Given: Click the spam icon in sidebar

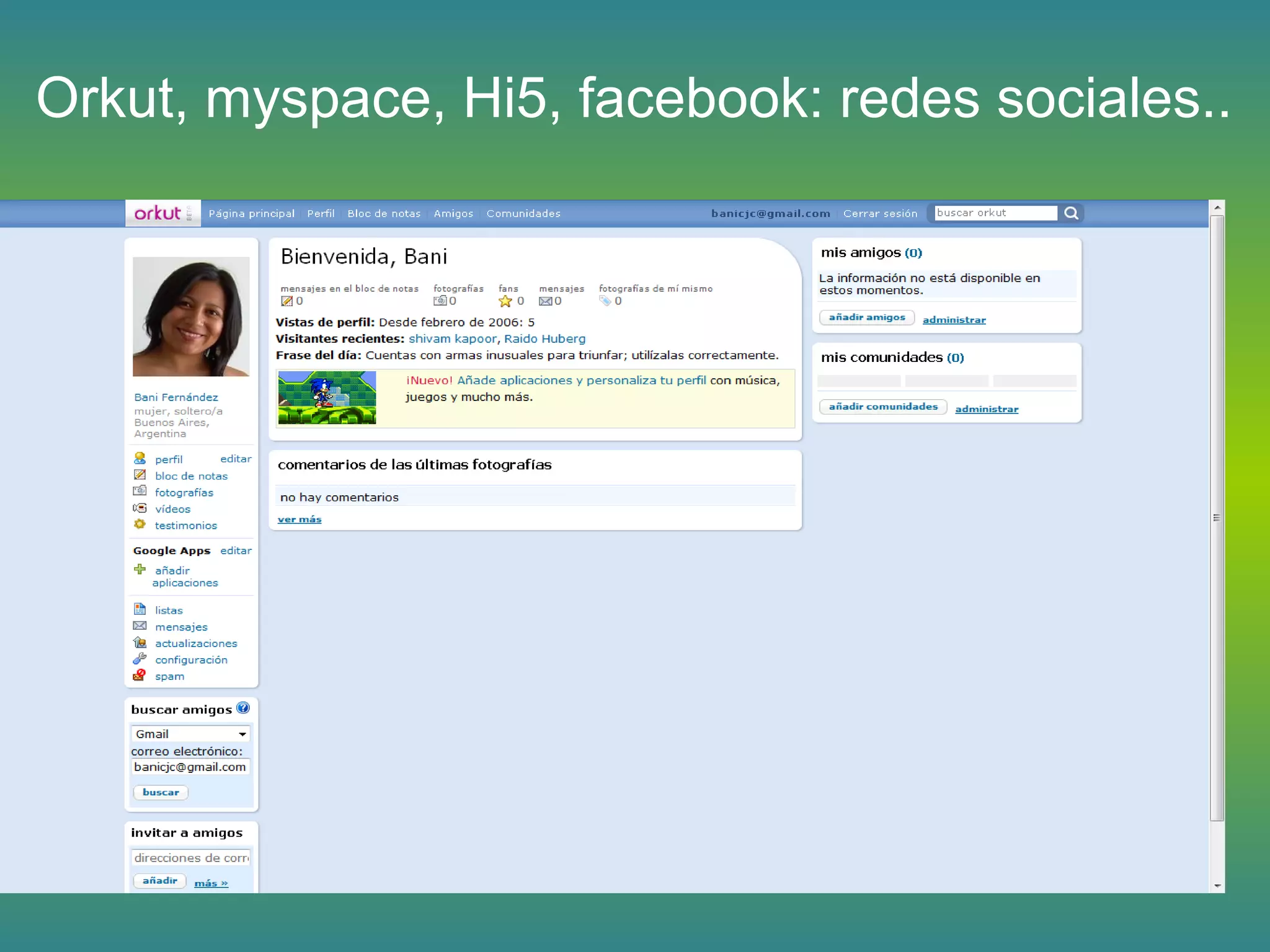Looking at the screenshot, I should point(140,676).
